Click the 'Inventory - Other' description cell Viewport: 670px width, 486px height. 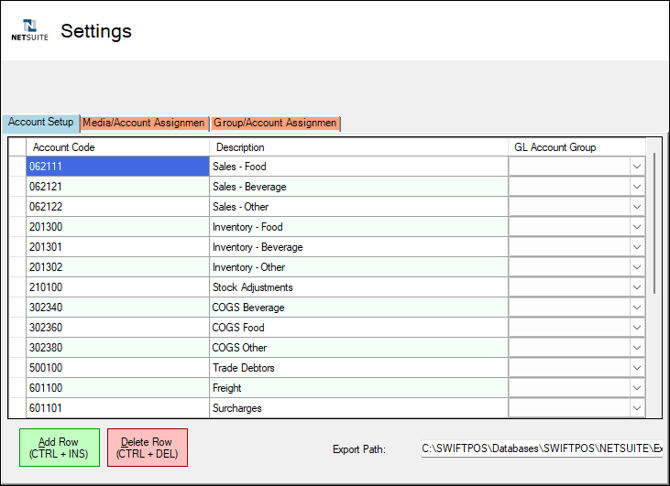click(359, 267)
